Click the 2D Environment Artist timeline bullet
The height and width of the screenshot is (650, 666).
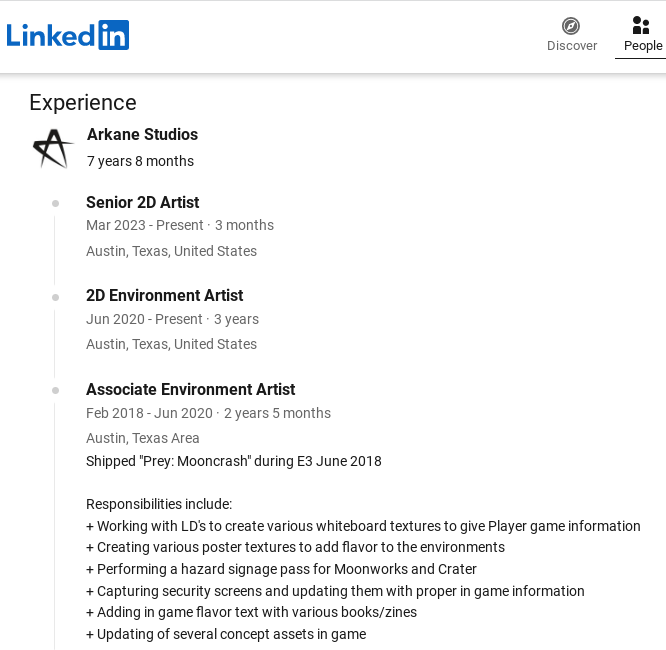coord(55,296)
